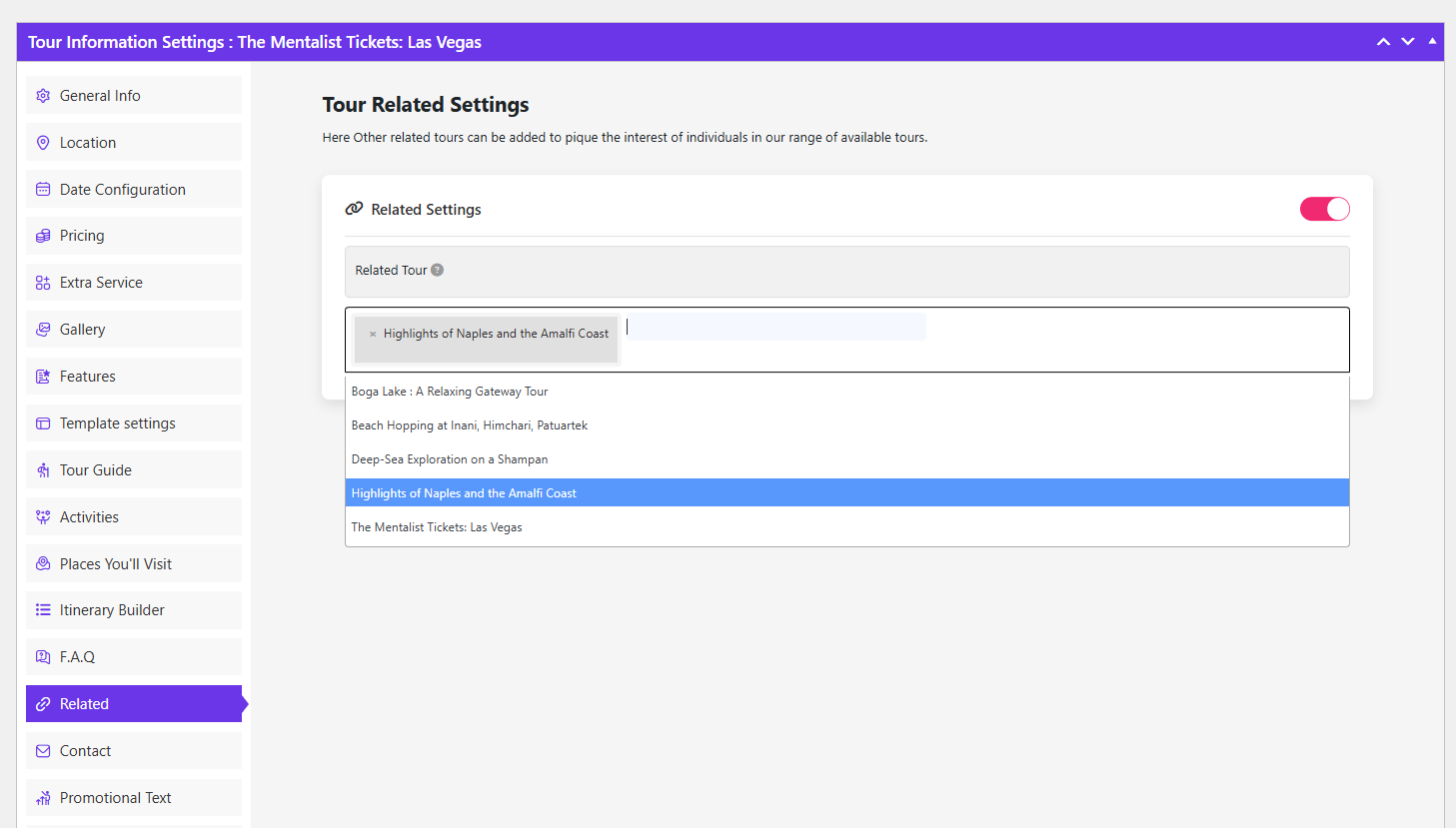Click the Gallery sidebar icon

[43, 330]
